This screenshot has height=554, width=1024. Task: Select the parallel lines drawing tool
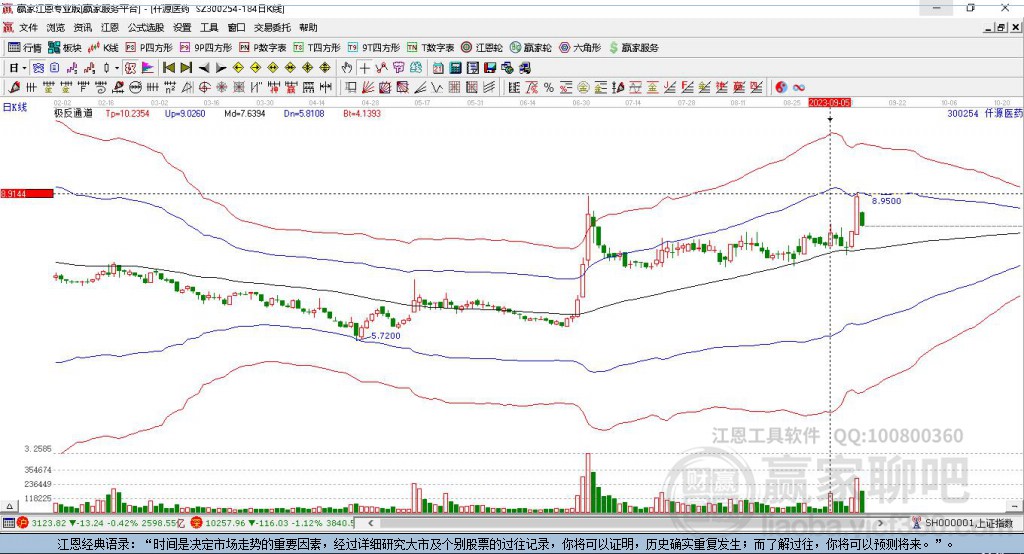(x=488, y=87)
